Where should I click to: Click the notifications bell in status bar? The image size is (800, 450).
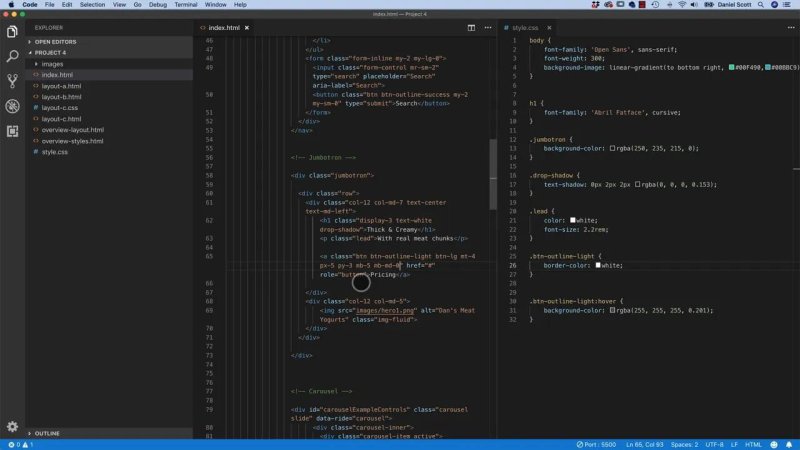[x=789, y=445]
